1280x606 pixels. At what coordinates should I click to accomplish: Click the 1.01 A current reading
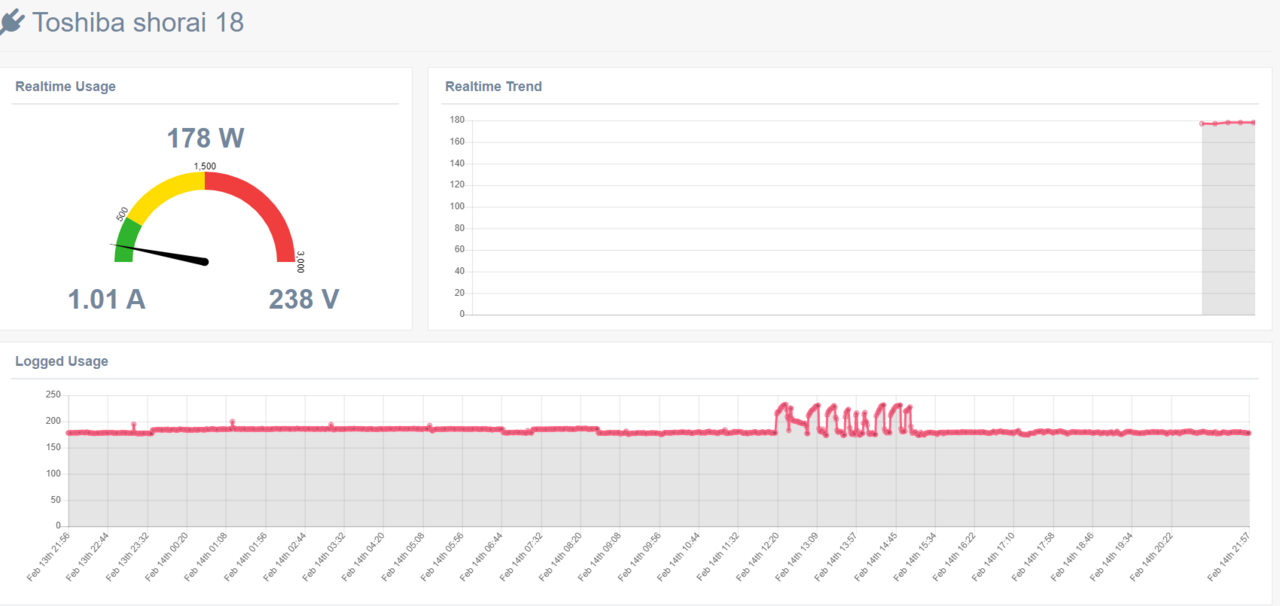tap(107, 299)
